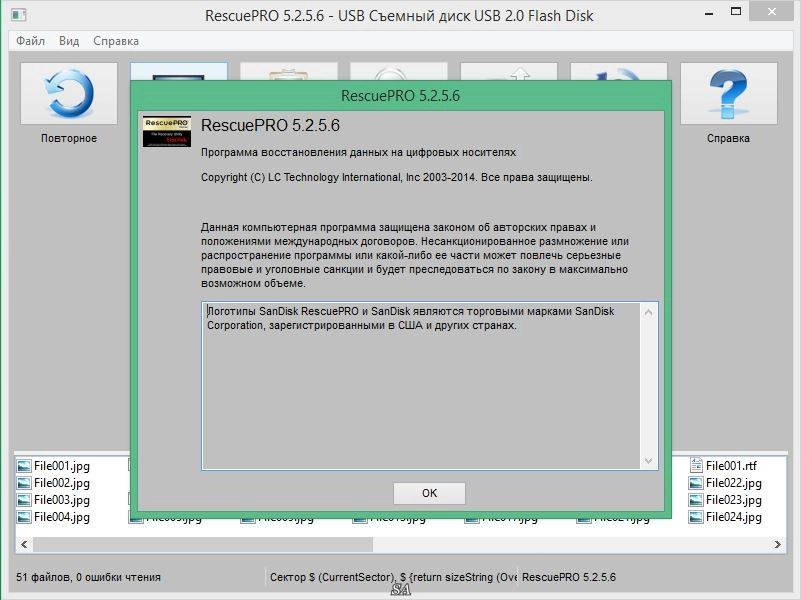Click the File003.jpg file name
The height and width of the screenshot is (600, 801).
pos(62,500)
